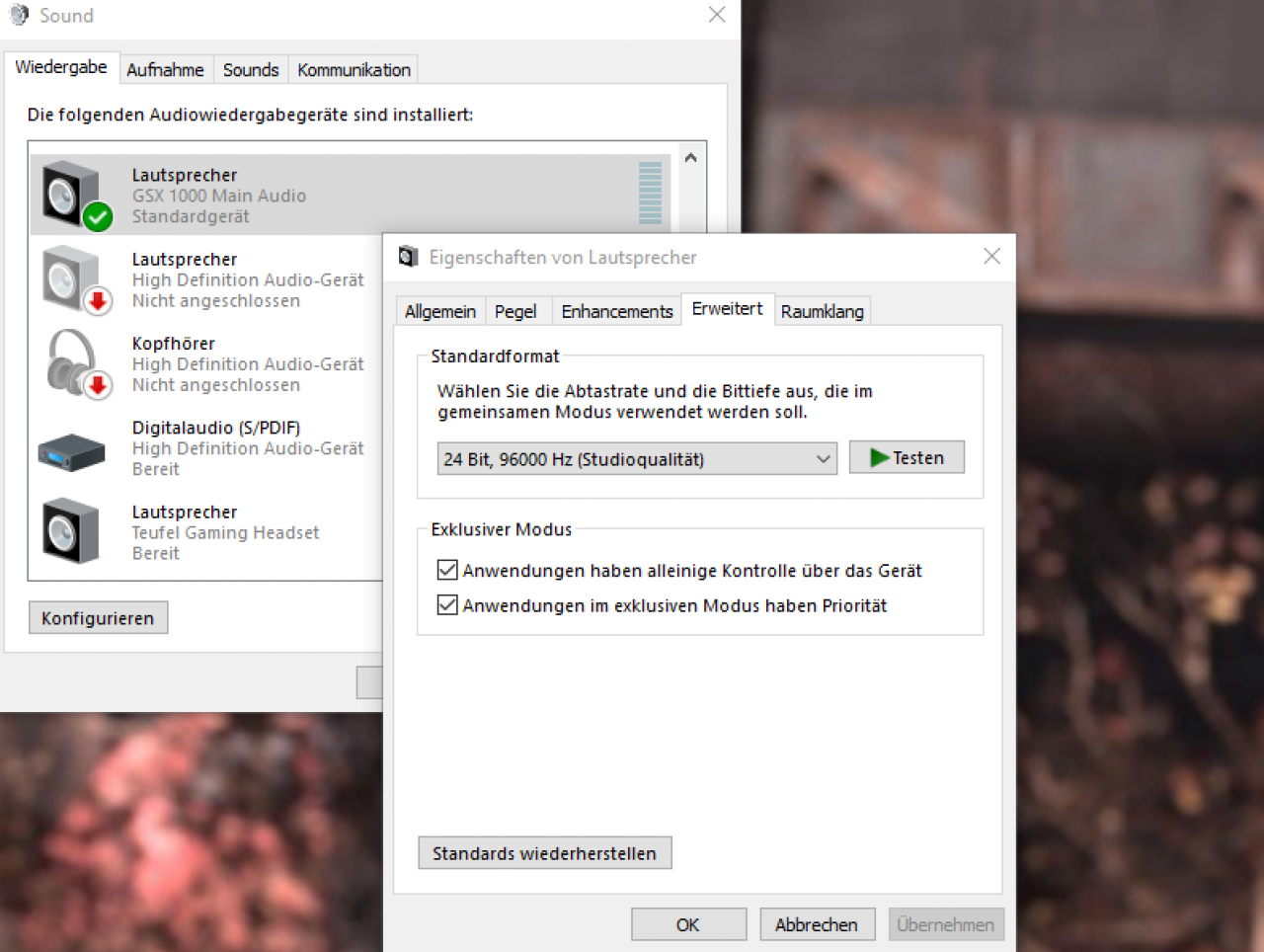Click the Sound window title icon
Image resolution: width=1264 pixels, height=952 pixels.
click(20, 15)
